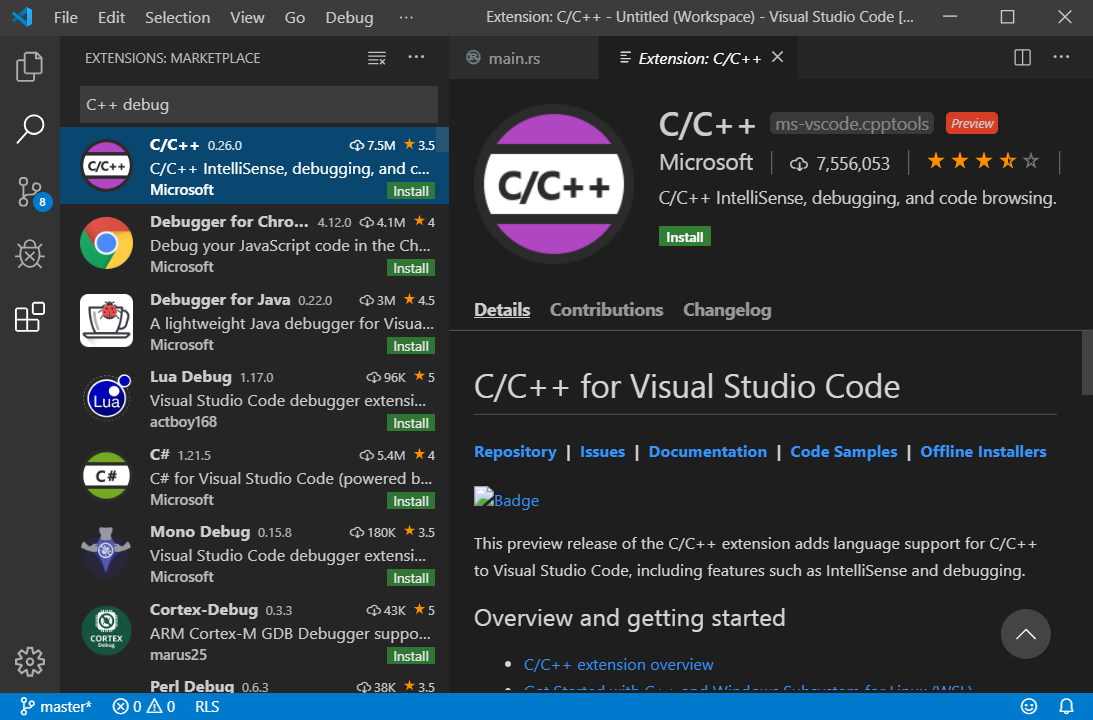Open the Go menu
This screenshot has width=1093, height=720.
click(295, 17)
